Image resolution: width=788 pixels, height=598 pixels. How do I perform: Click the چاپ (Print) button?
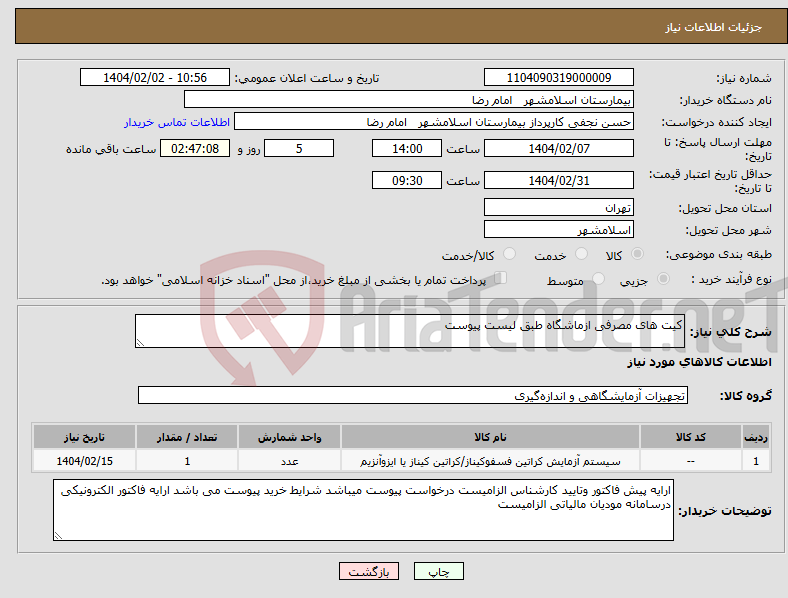(x=438, y=571)
